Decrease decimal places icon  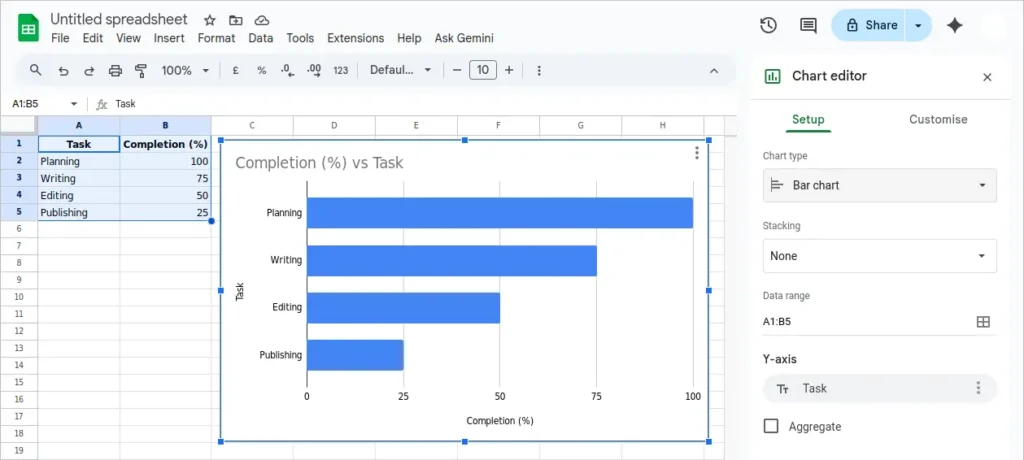point(288,71)
